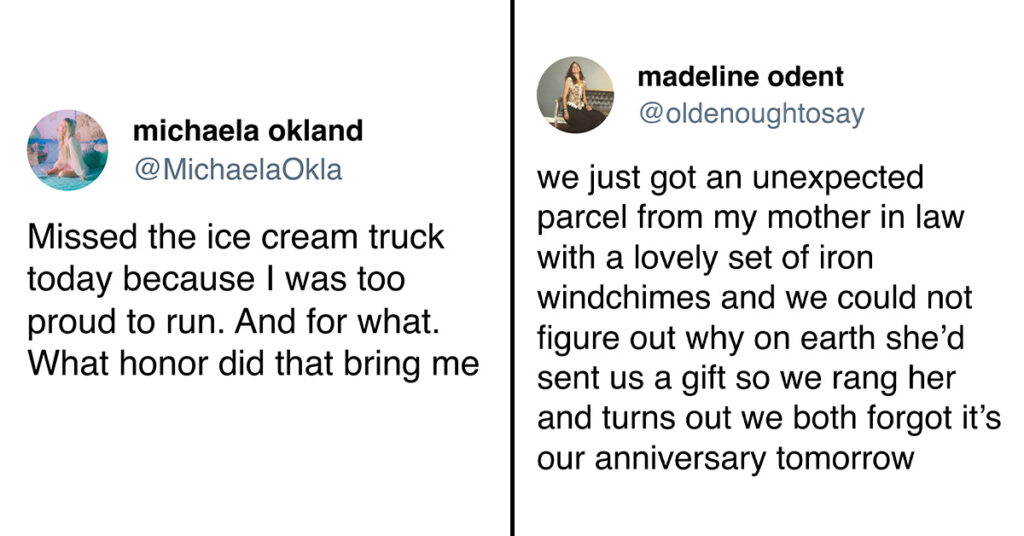Click the michaela okland display name
The width and height of the screenshot is (1024, 536).
pyautogui.click(x=248, y=131)
